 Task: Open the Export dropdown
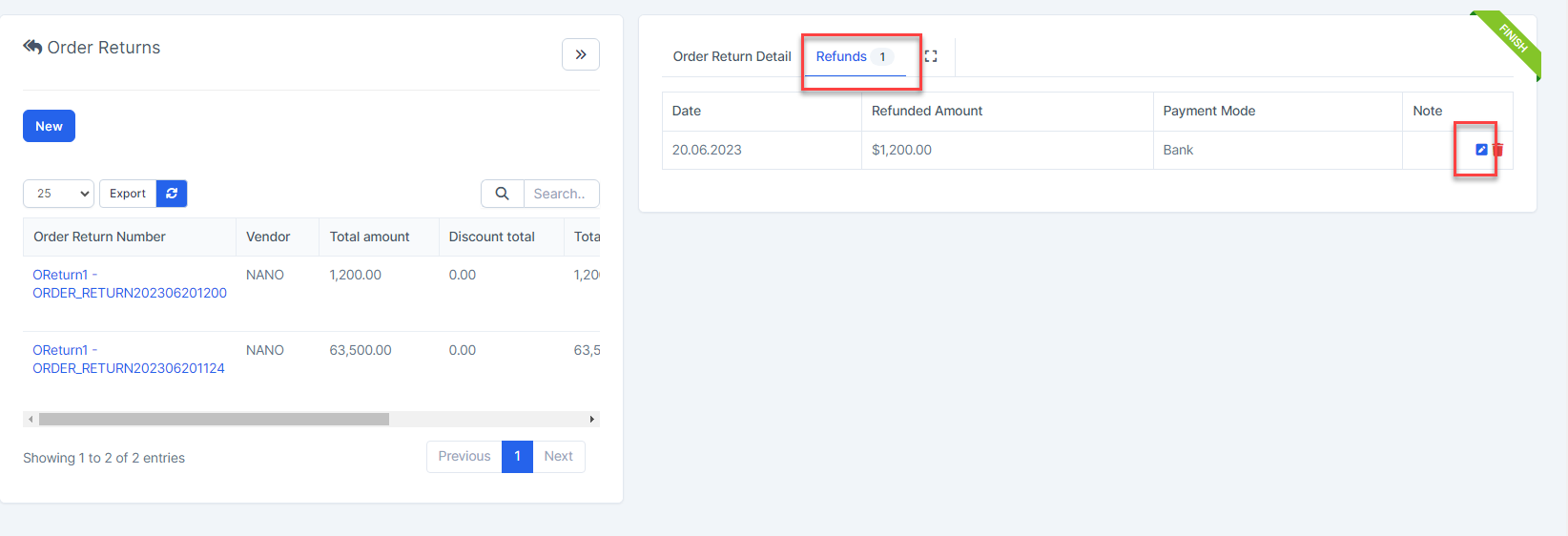[128, 194]
